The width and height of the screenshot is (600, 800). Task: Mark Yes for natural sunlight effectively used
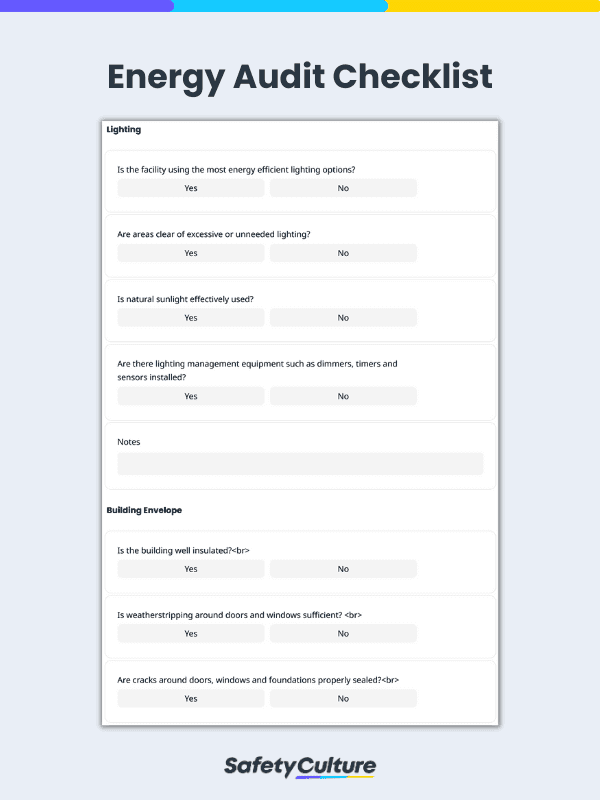[190, 317]
